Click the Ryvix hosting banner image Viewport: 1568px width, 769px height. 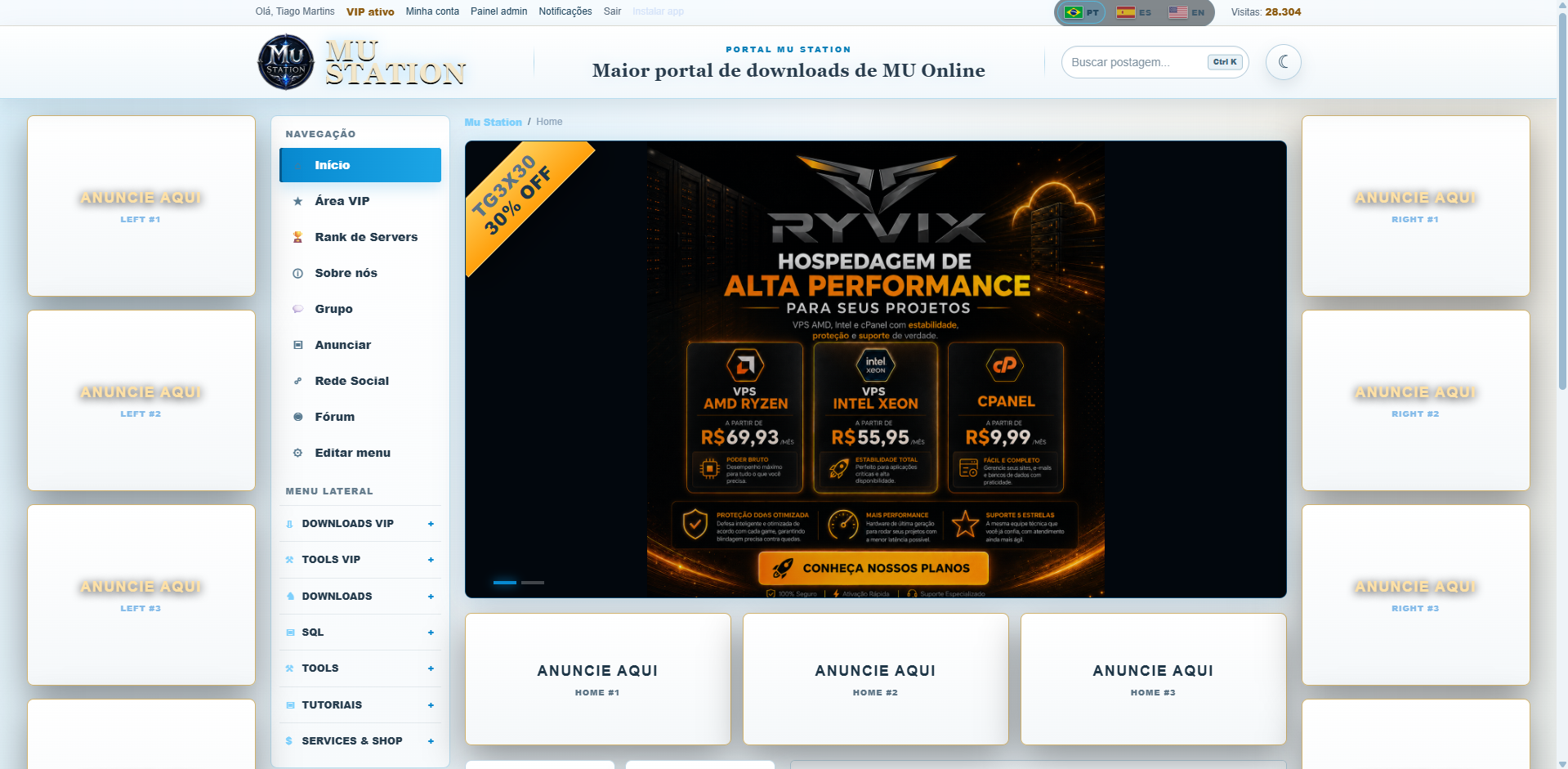875,369
